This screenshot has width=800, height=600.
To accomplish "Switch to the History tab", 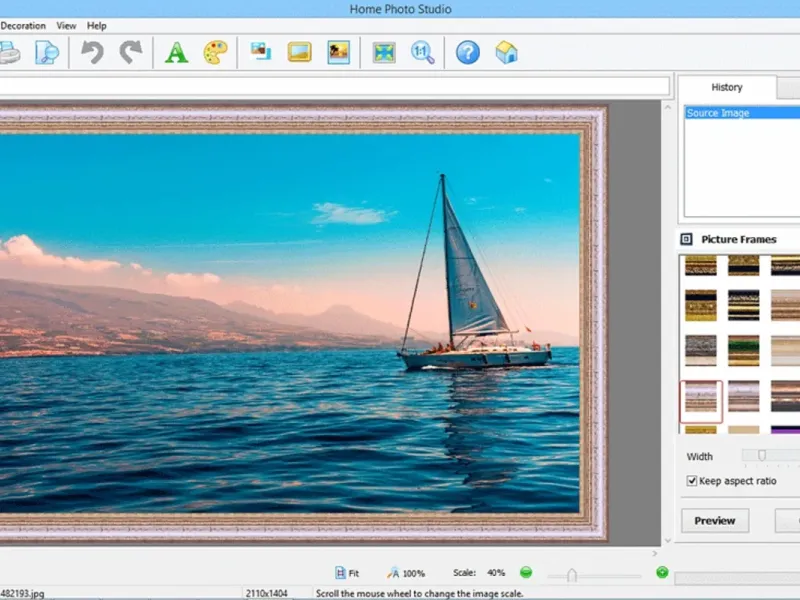I will tap(726, 88).
